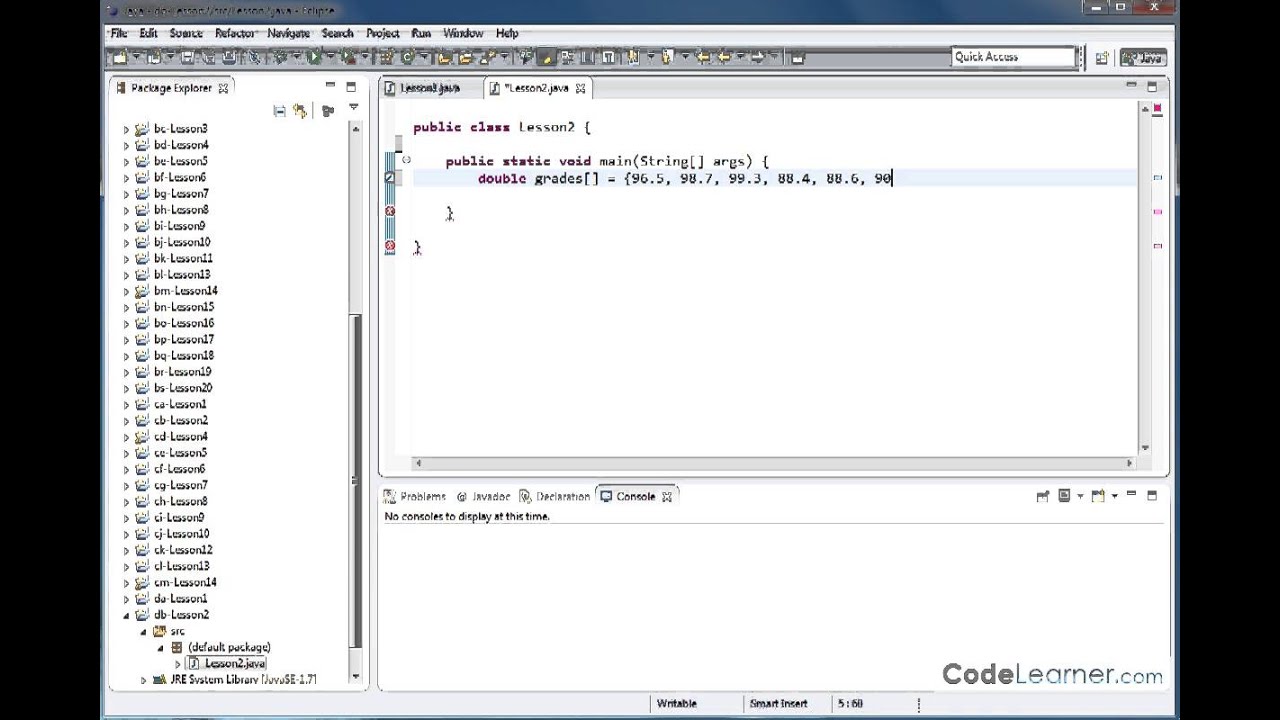Click the editor horizontal scrollbar
Screen dimensions: 1280x720
[774, 463]
